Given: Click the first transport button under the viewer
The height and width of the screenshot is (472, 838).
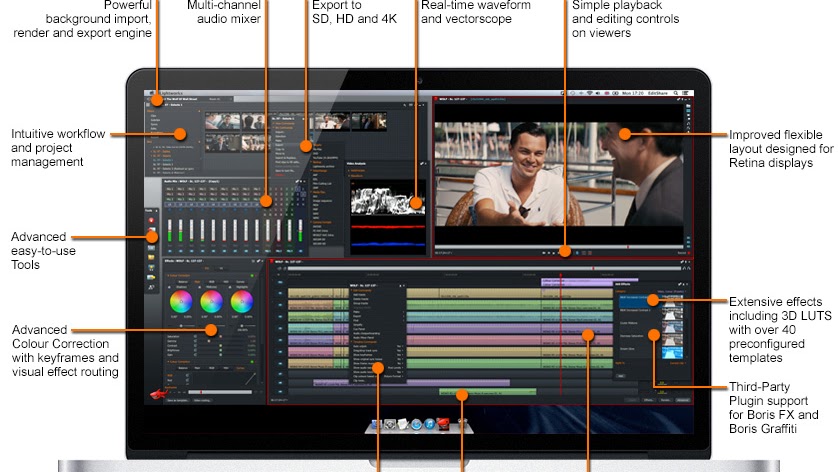Looking at the screenshot, I should coord(544,253).
